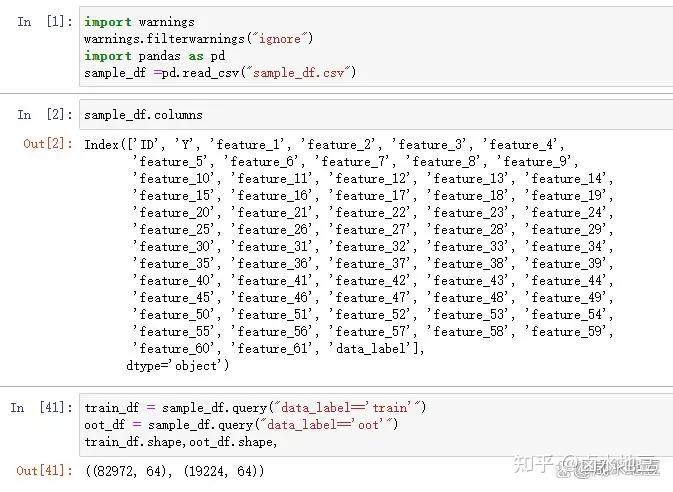Click the 'import pandas as pd' line
The image size is (673, 492).
point(154,56)
